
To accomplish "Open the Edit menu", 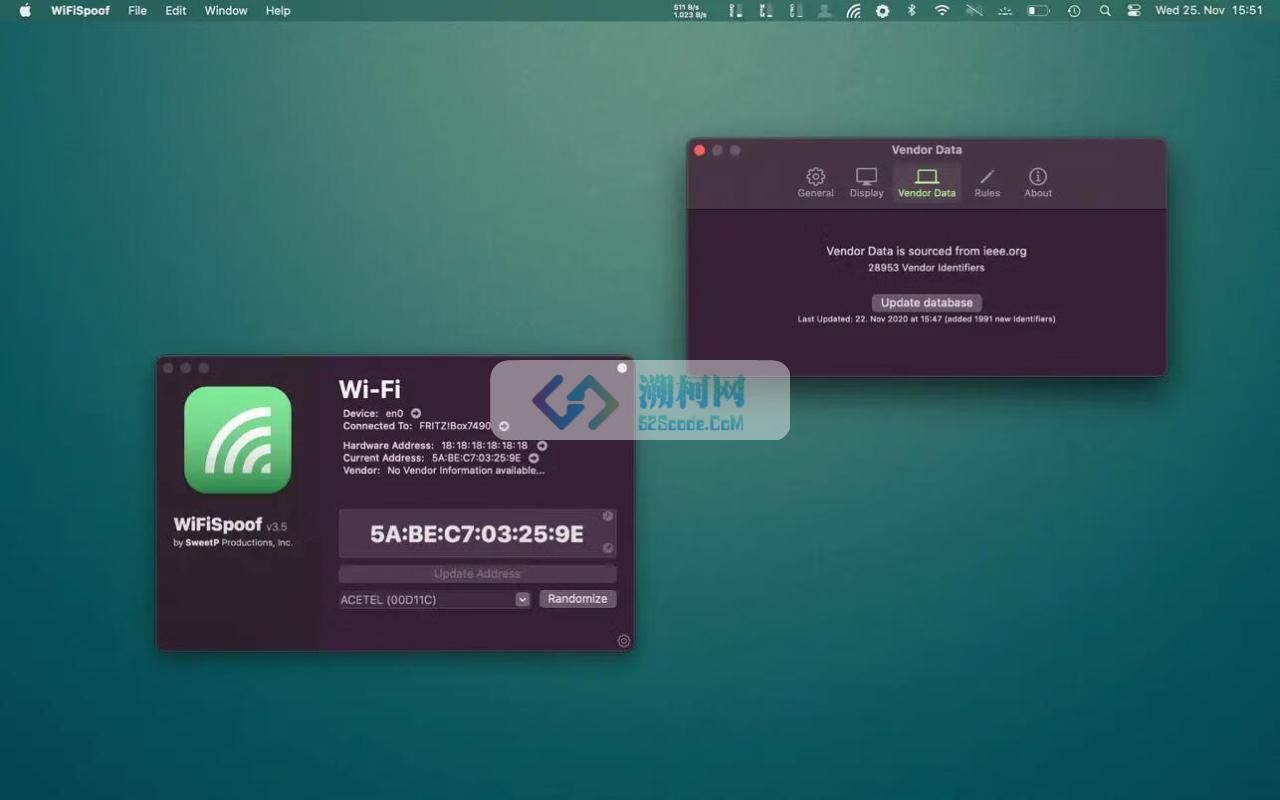I will coord(176,11).
